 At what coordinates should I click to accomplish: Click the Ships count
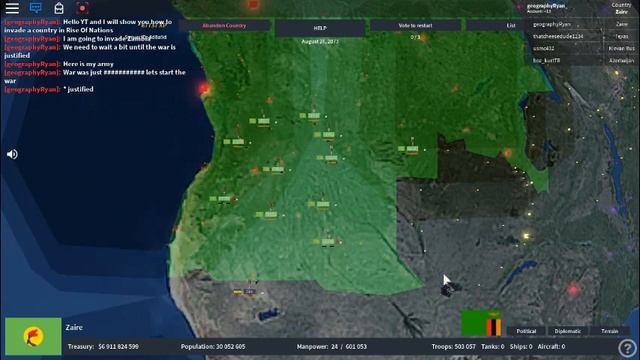click(521, 347)
